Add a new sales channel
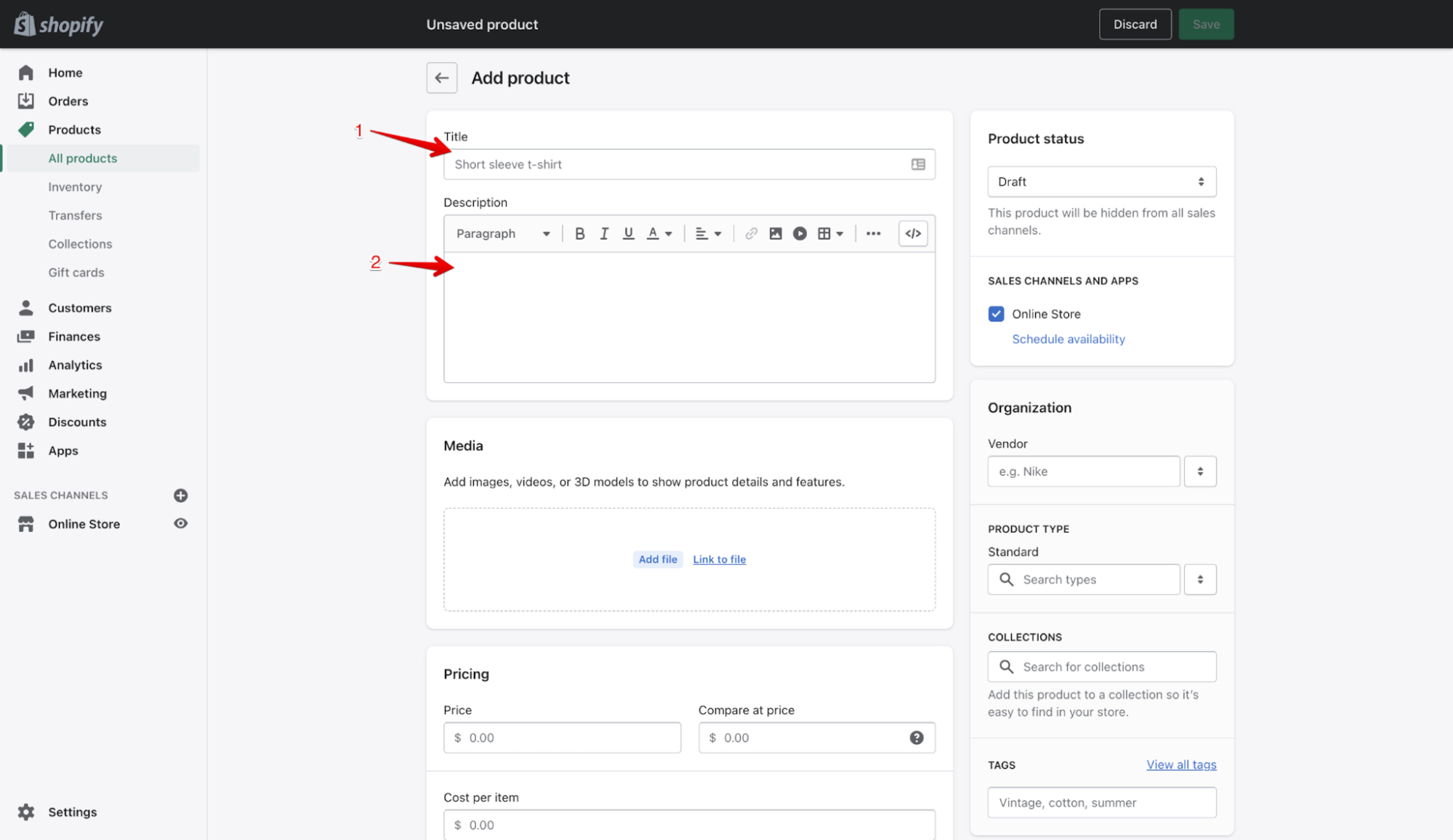1453x840 pixels. [180, 495]
